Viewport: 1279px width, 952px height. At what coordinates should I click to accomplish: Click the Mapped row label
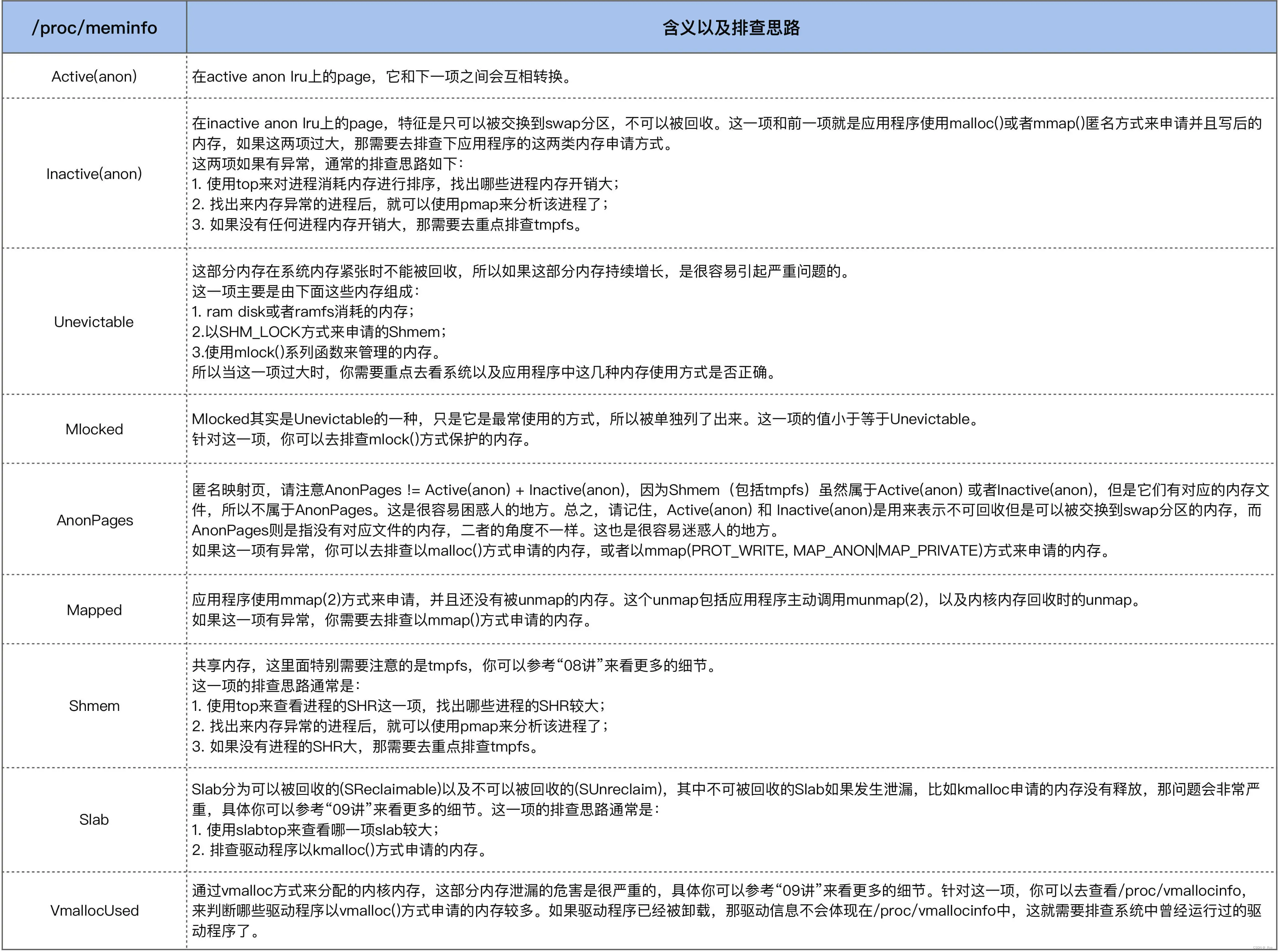[x=94, y=610]
